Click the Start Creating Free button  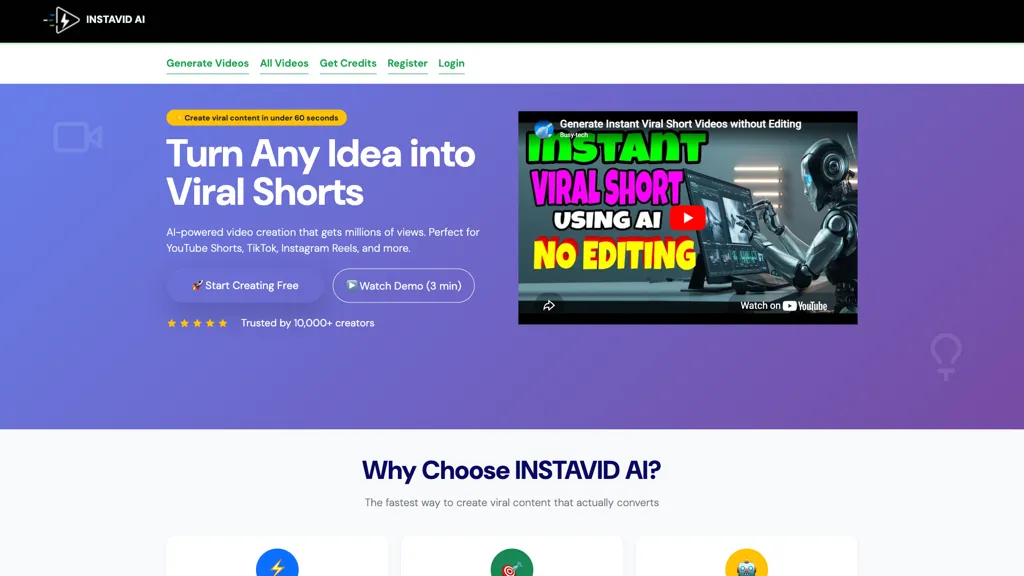[245, 285]
